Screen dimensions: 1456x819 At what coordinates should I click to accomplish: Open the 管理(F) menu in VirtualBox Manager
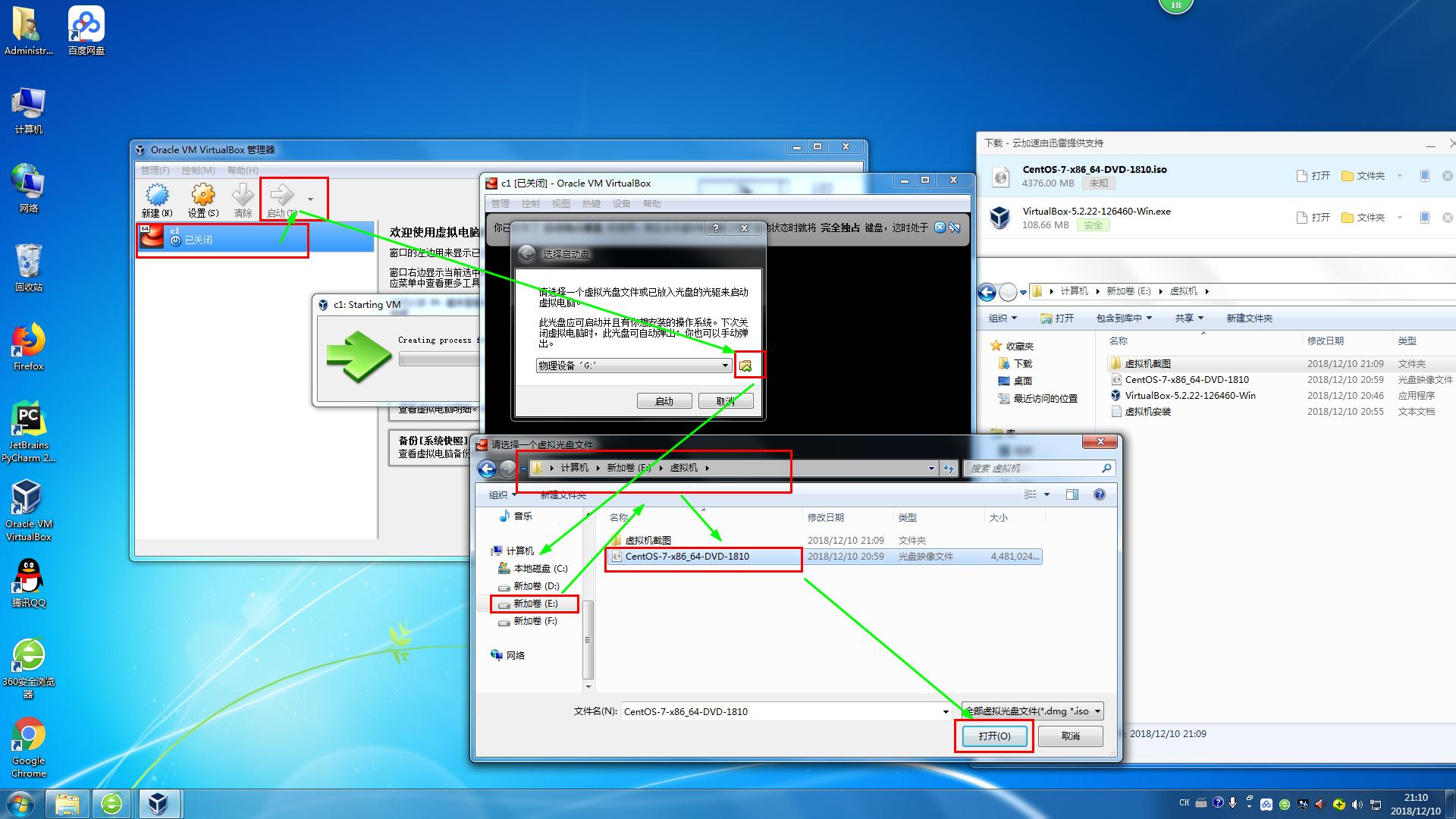click(155, 170)
